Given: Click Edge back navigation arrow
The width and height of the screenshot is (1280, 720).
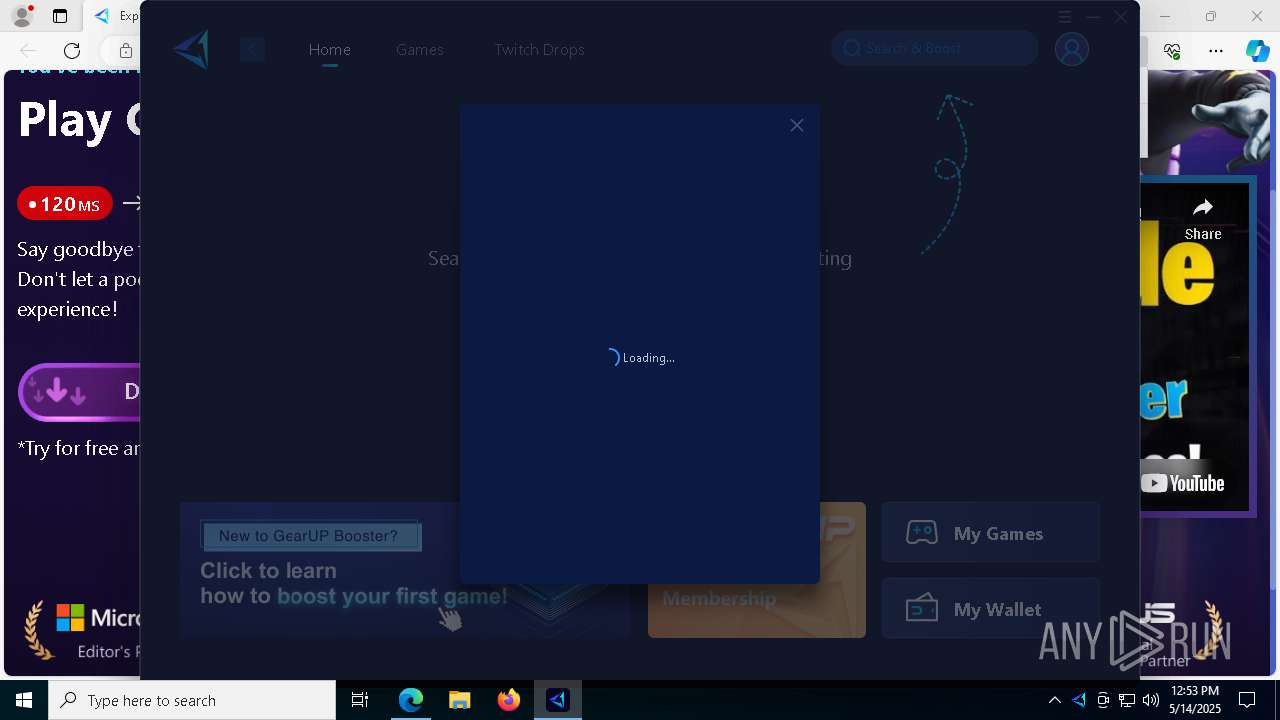Looking at the screenshot, I should pos(28,50).
